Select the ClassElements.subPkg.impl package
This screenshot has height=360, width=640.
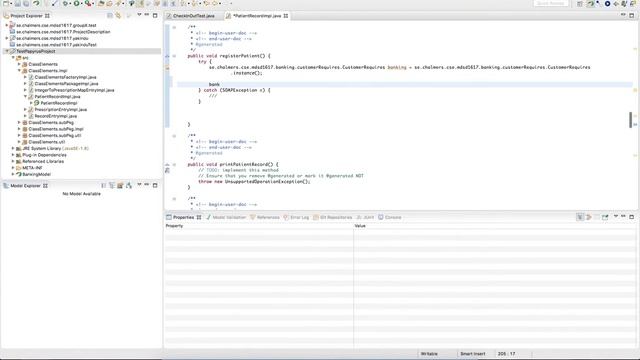[56, 129]
